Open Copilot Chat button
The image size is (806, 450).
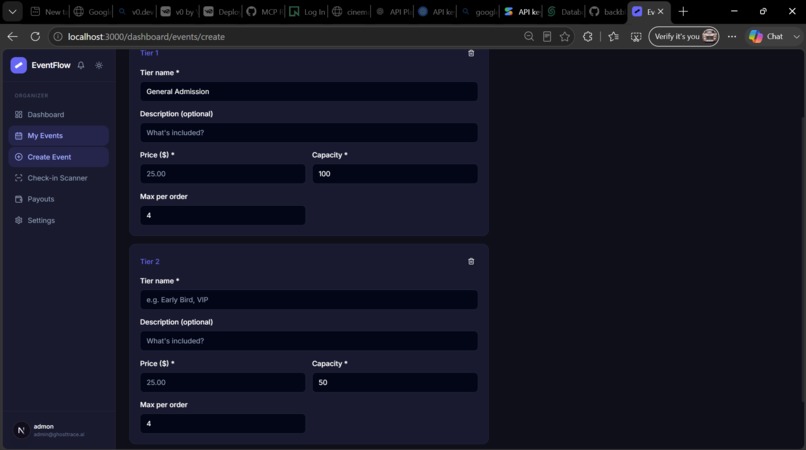pos(766,37)
